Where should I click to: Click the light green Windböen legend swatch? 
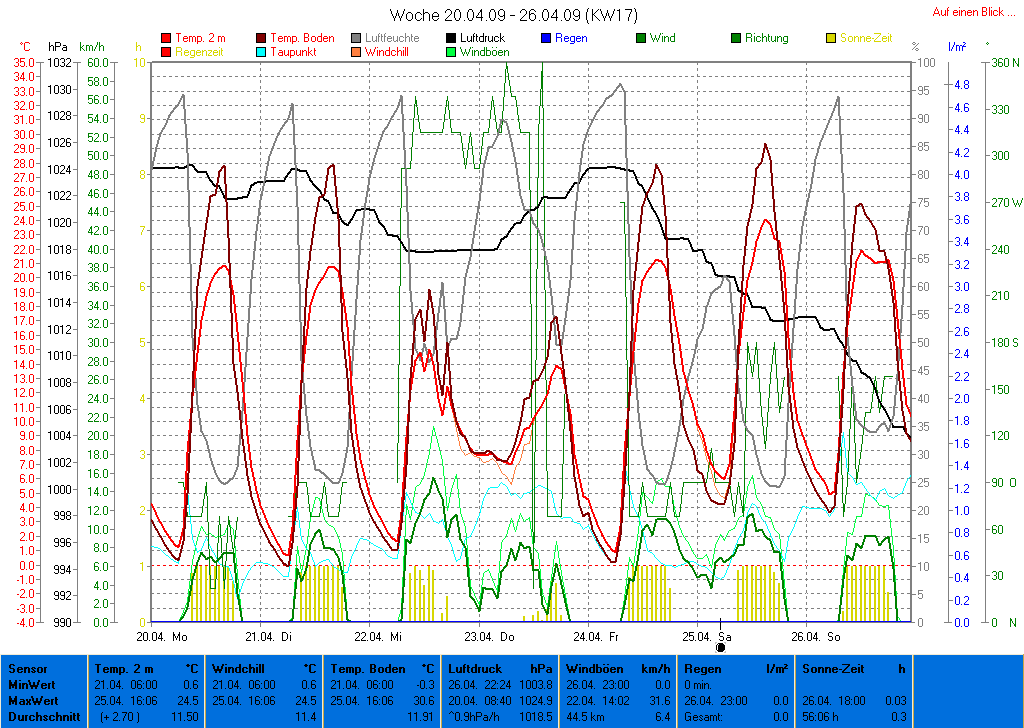(x=452, y=51)
